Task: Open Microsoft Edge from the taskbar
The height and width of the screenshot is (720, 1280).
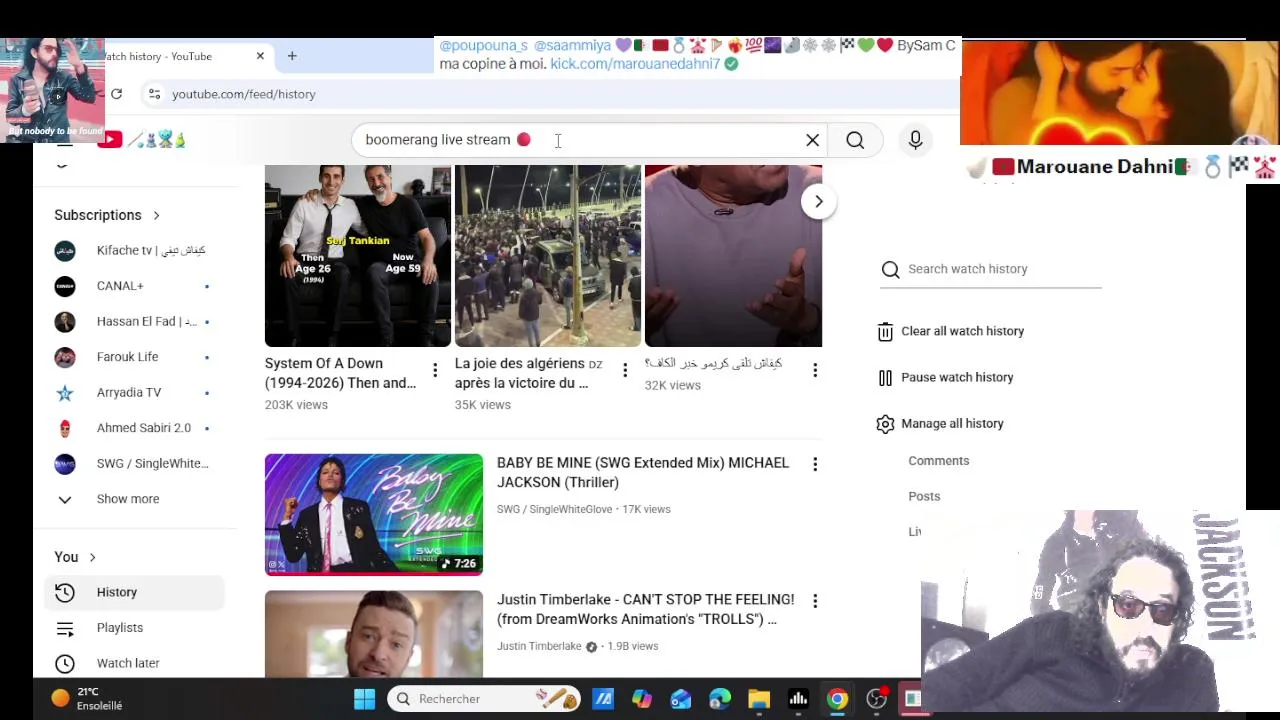Action: pos(720,699)
